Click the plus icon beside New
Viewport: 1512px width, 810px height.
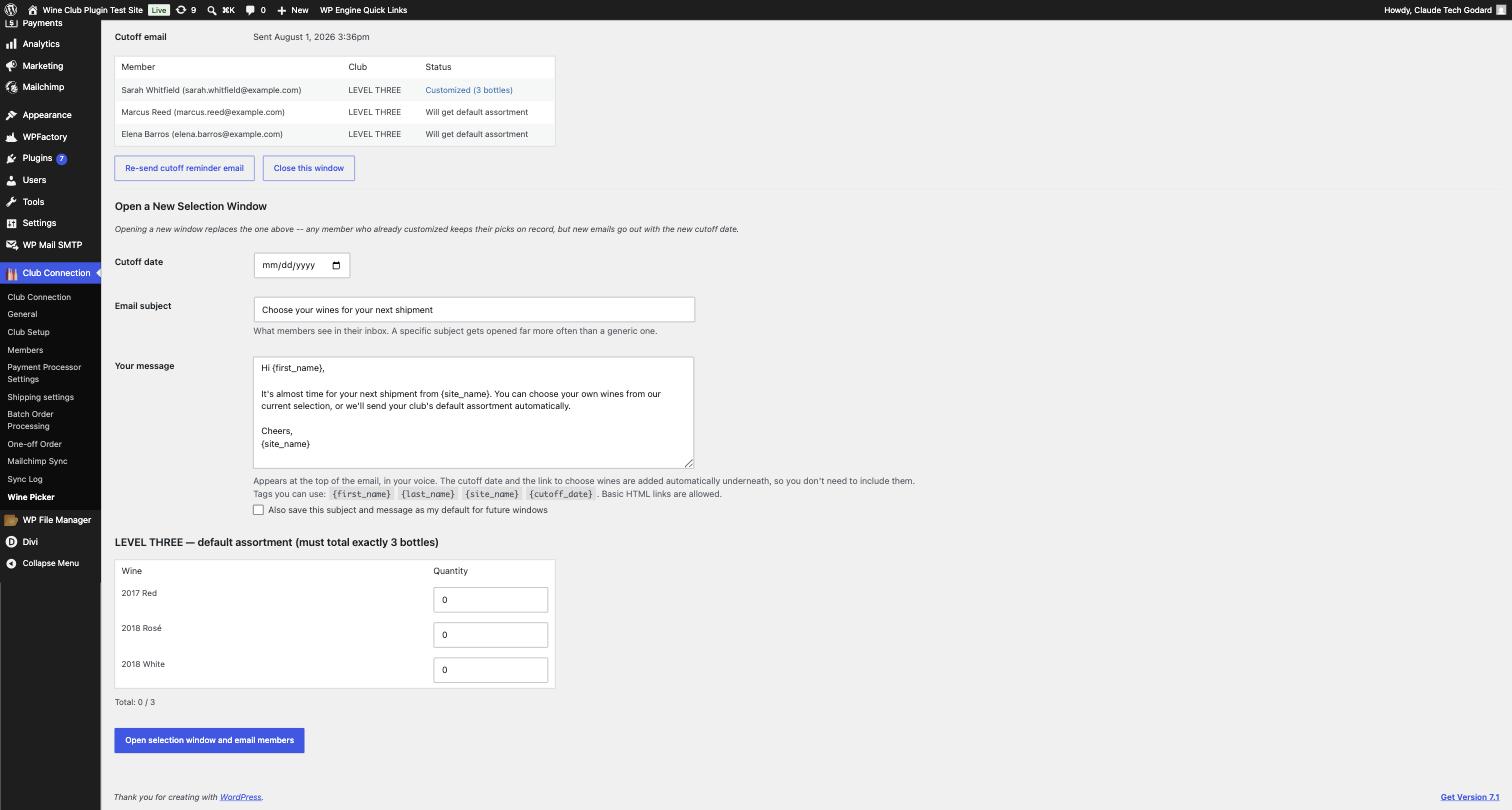tap(281, 10)
